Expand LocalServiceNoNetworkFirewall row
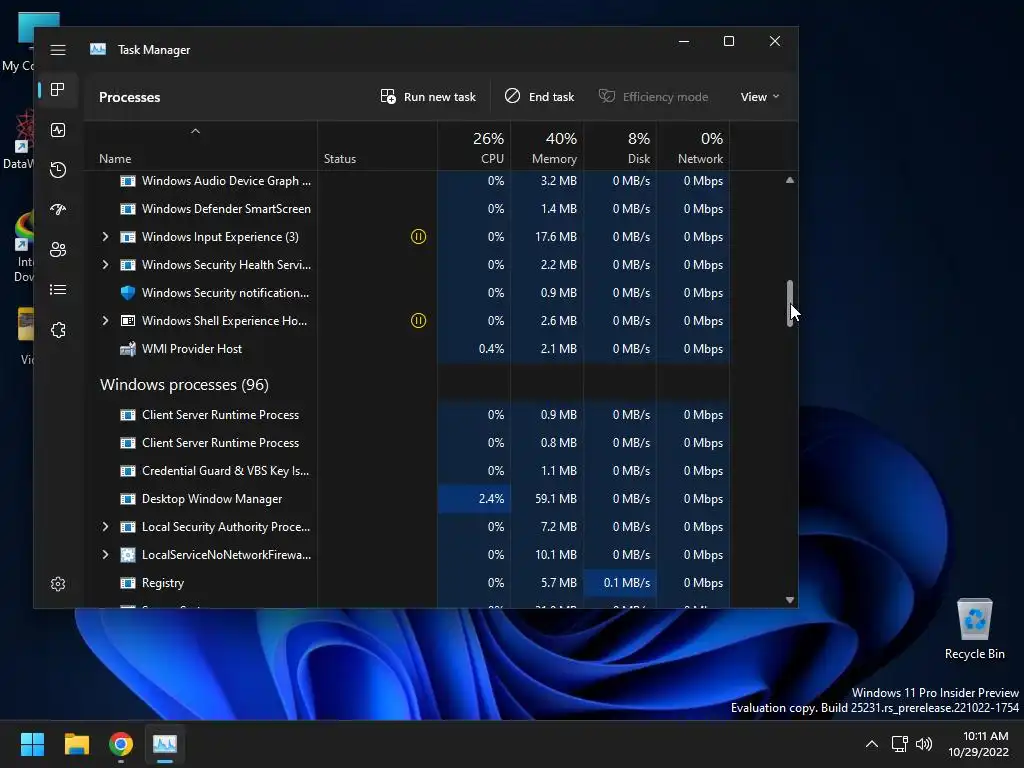The image size is (1024, 768). click(105, 555)
